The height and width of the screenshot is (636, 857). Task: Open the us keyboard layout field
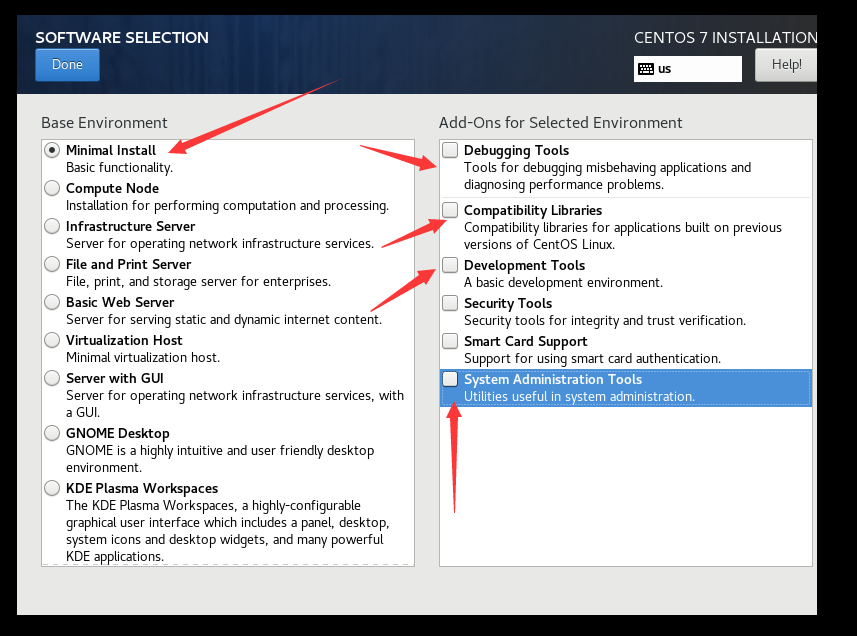[688, 69]
